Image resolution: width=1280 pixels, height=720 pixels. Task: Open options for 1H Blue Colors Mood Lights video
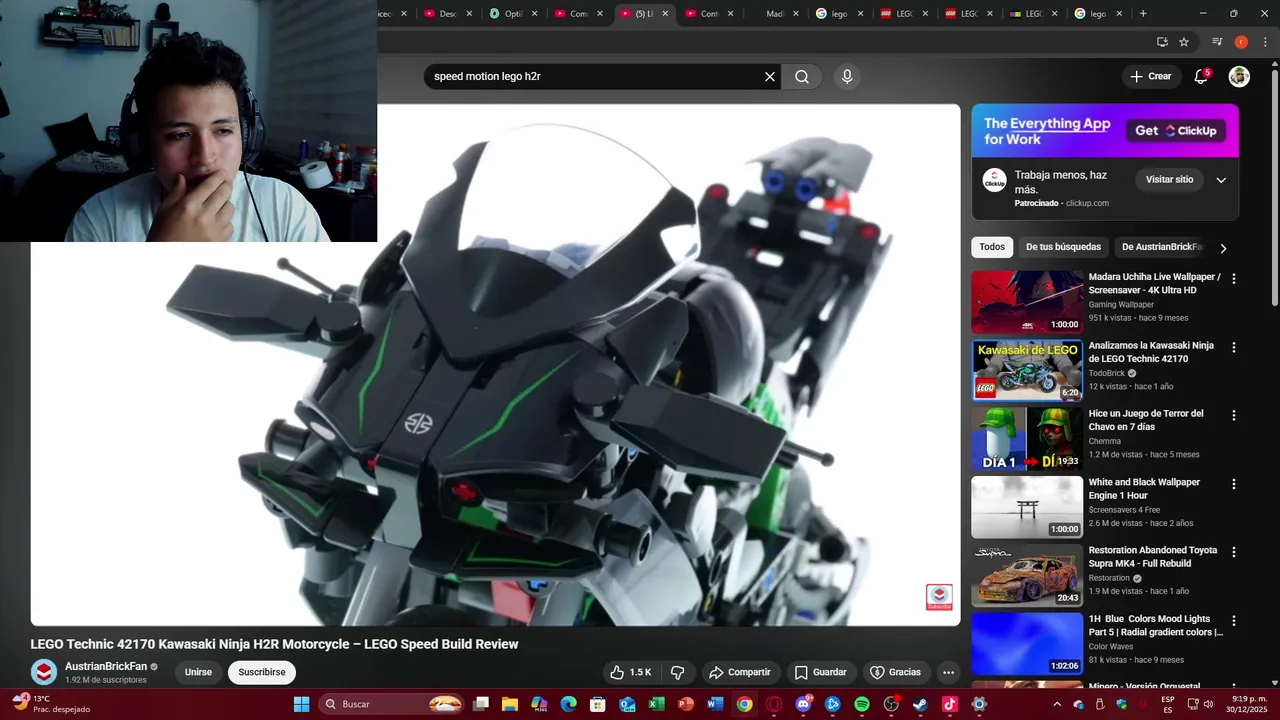pos(1233,621)
